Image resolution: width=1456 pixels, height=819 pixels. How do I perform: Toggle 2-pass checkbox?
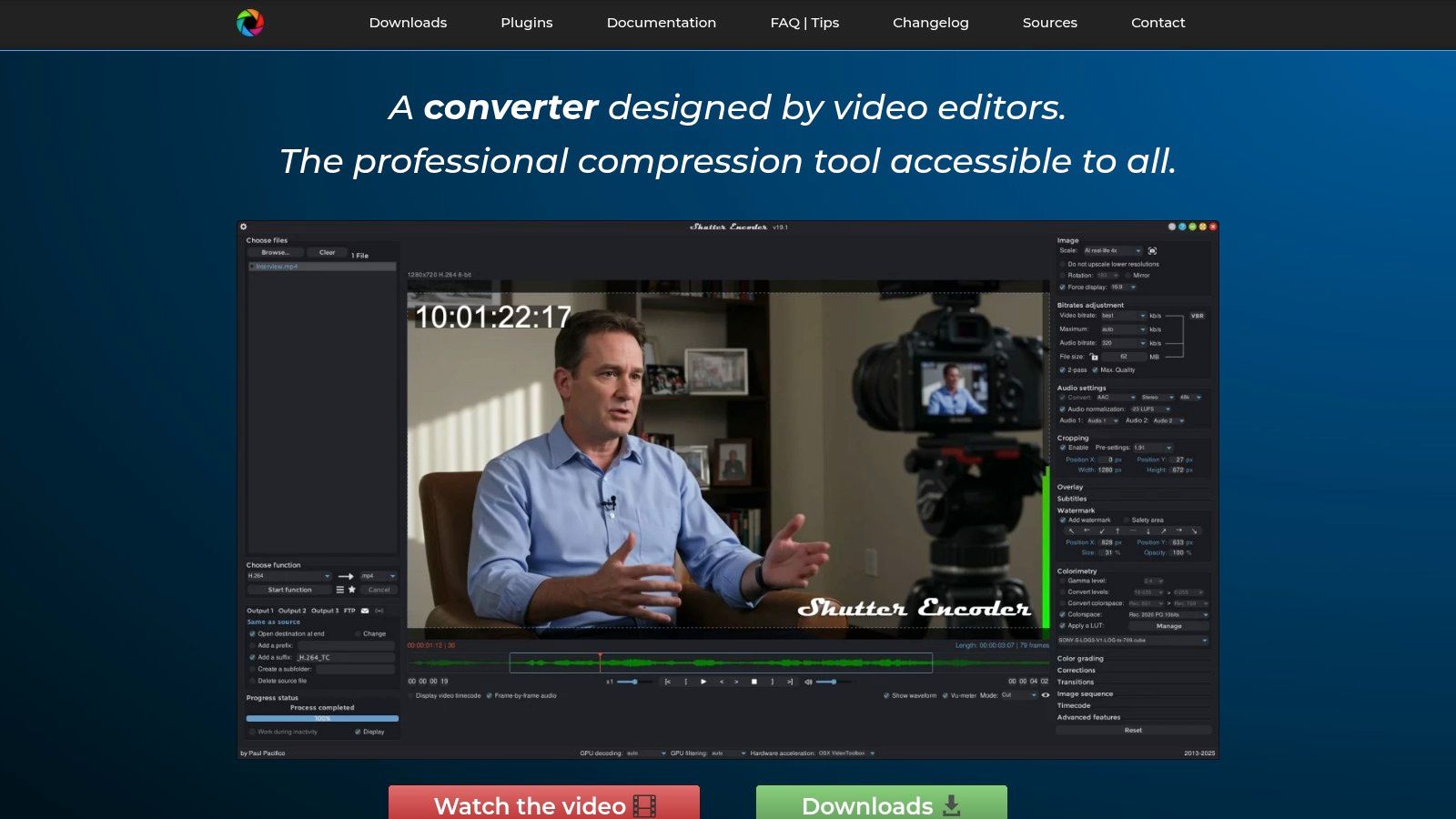click(x=1062, y=369)
